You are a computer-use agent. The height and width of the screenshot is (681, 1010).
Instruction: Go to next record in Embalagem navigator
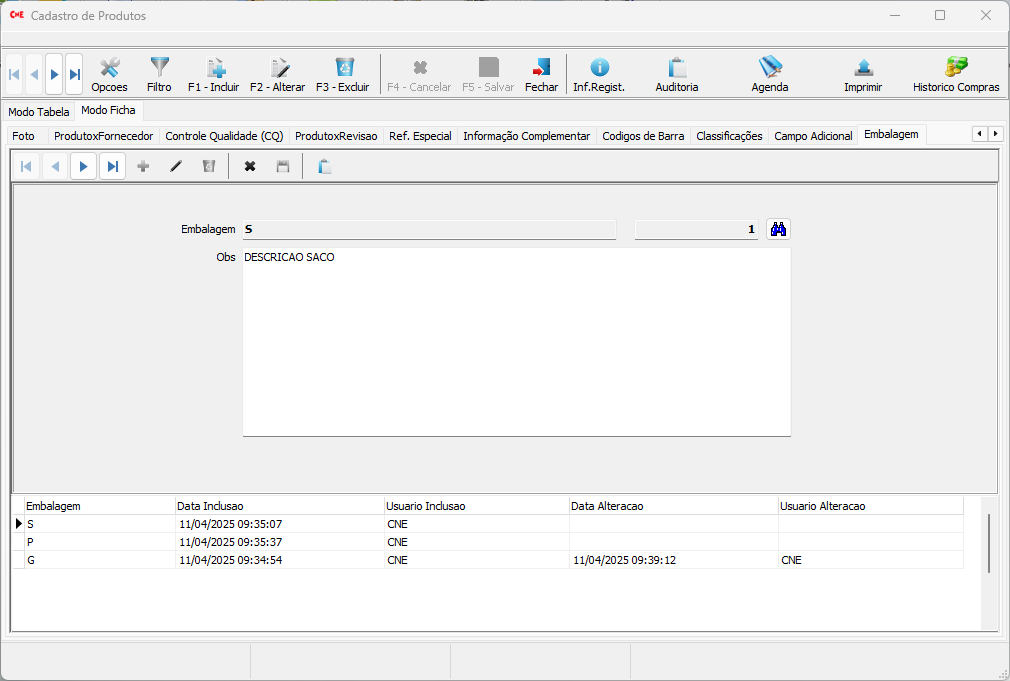tap(83, 166)
